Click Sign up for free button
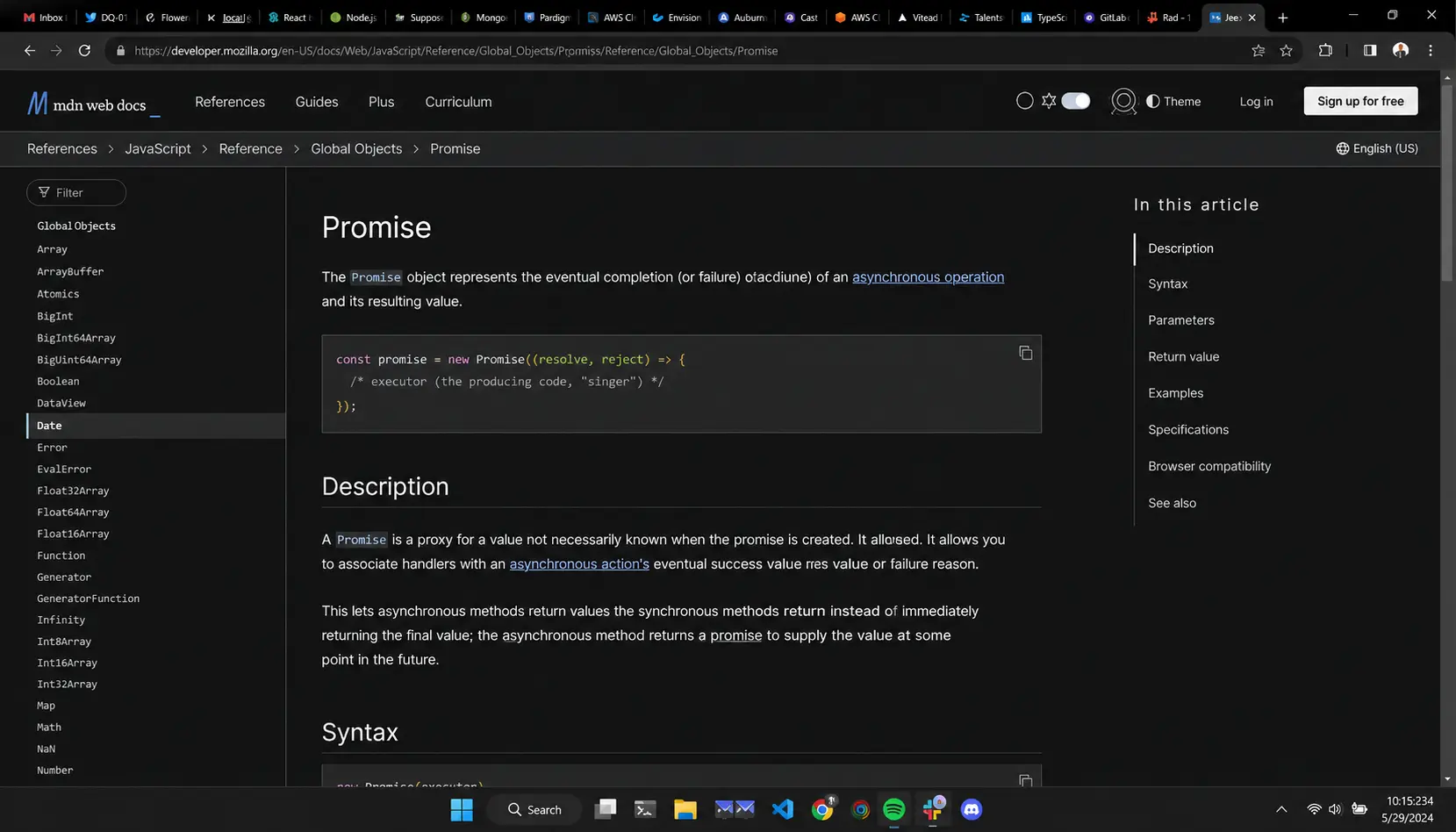The height and width of the screenshot is (832, 1456). pyautogui.click(x=1360, y=101)
